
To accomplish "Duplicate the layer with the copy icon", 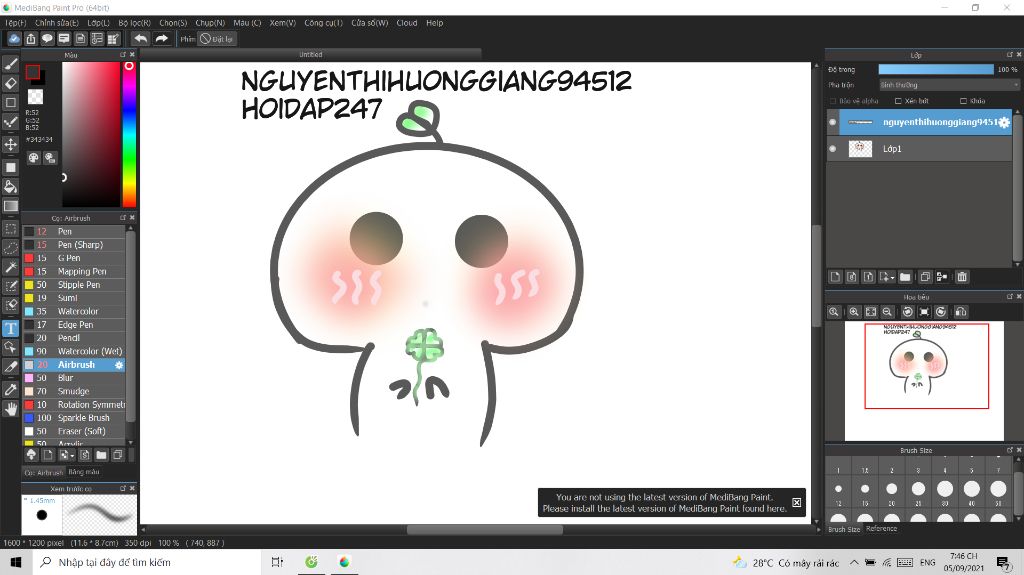I will pyautogui.click(x=925, y=277).
